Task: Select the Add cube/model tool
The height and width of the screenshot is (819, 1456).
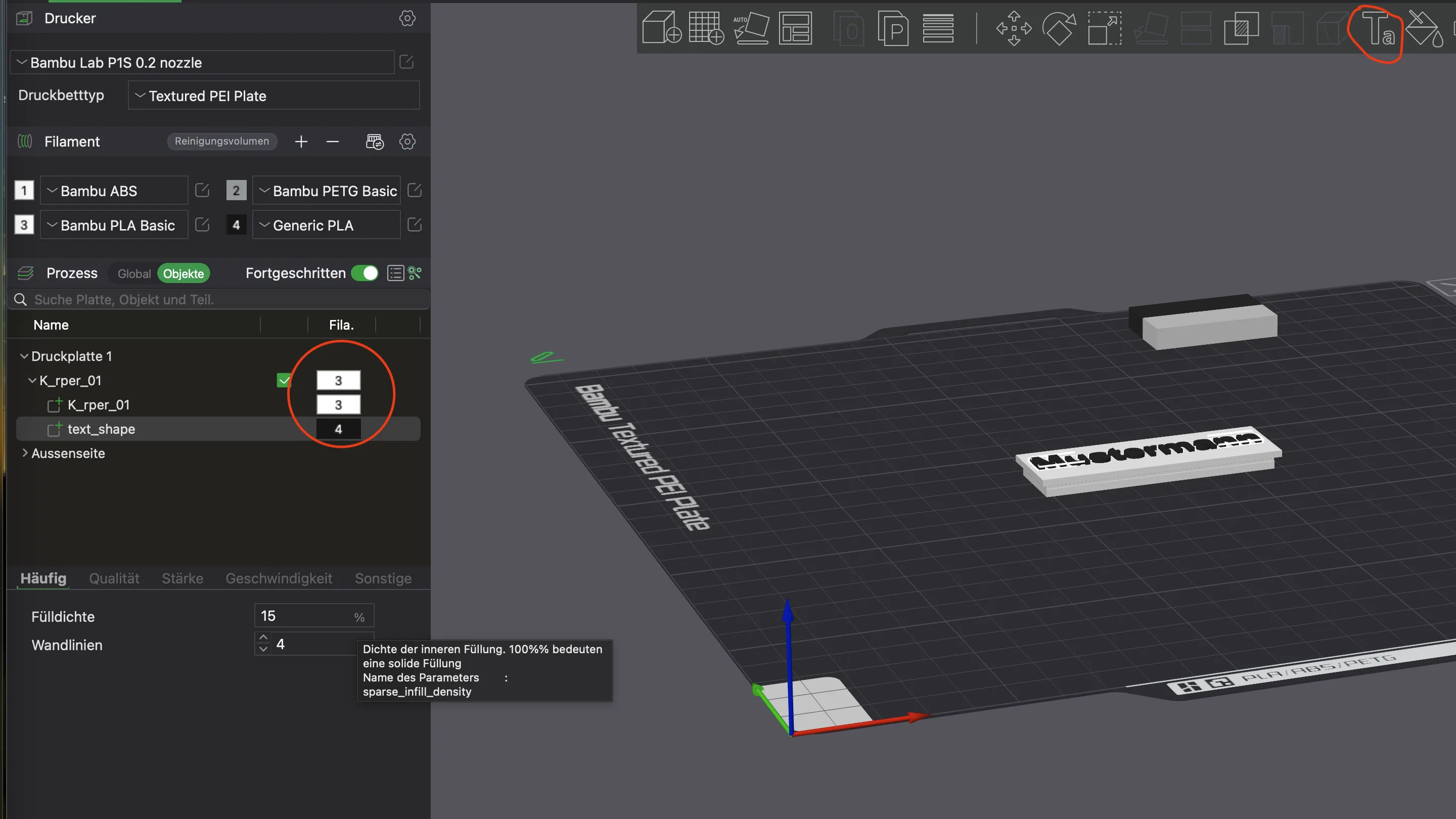Action: pyautogui.click(x=661, y=27)
